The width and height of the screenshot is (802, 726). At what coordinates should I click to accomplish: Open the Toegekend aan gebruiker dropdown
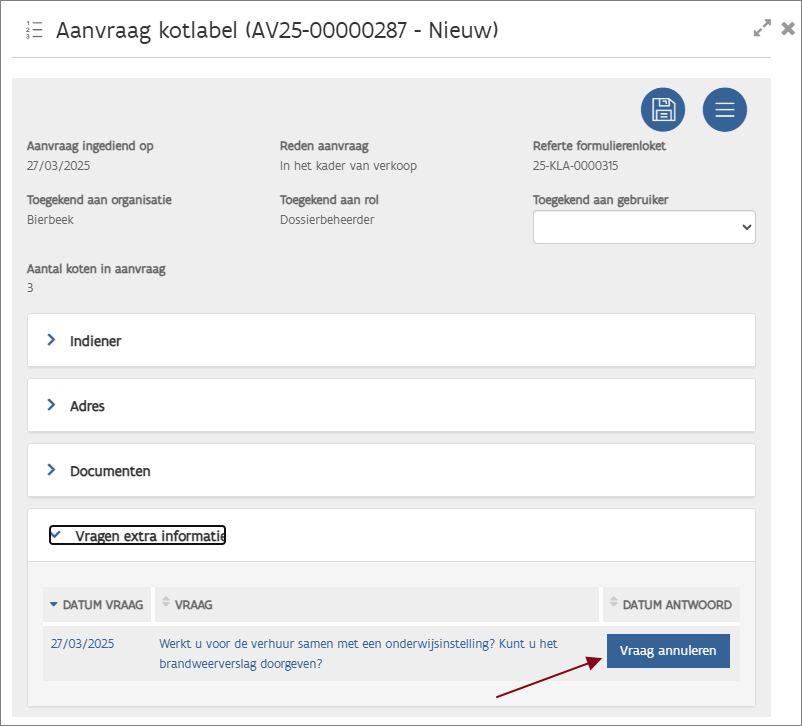(x=643, y=227)
